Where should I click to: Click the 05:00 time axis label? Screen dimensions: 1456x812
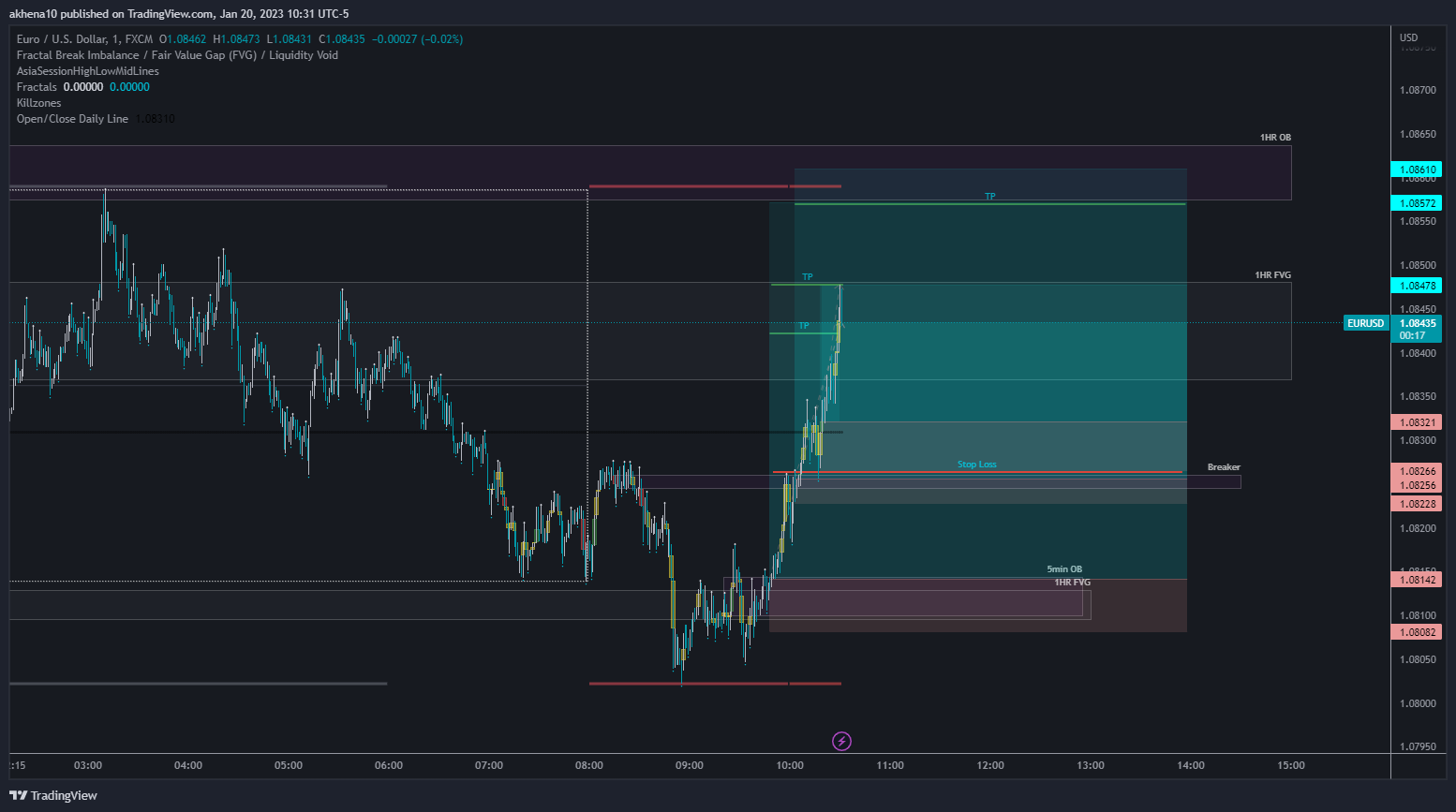click(x=289, y=765)
